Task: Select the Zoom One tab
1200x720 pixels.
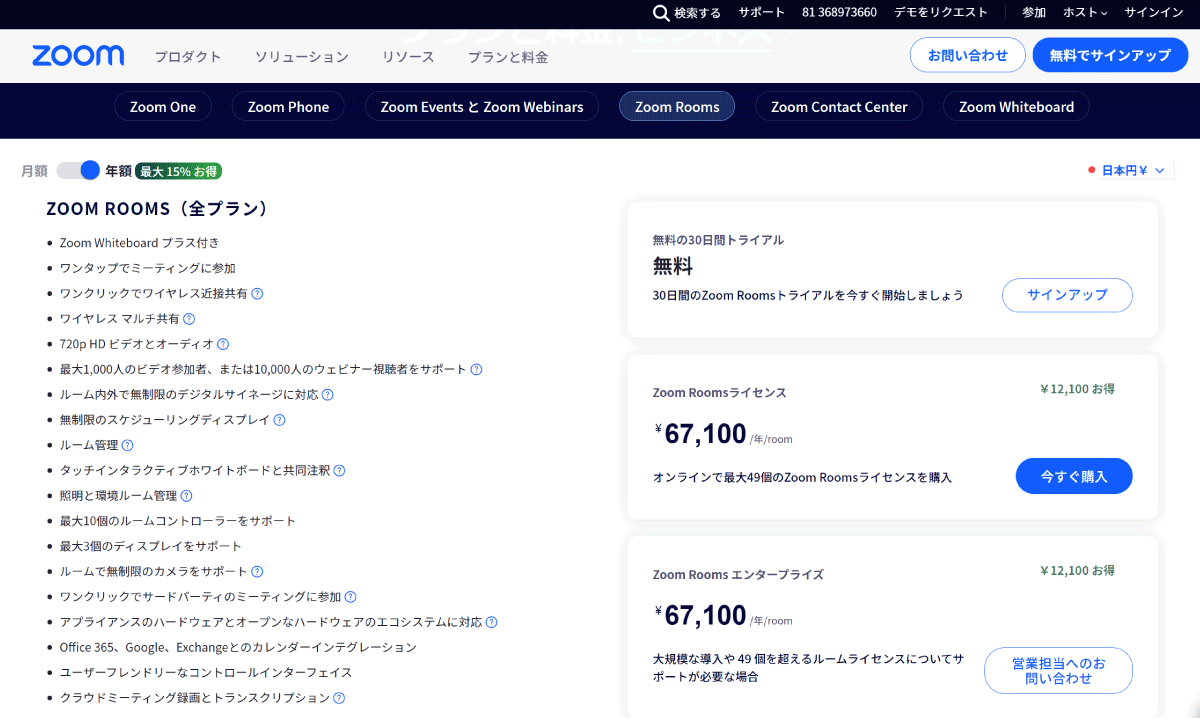Action: [163, 107]
